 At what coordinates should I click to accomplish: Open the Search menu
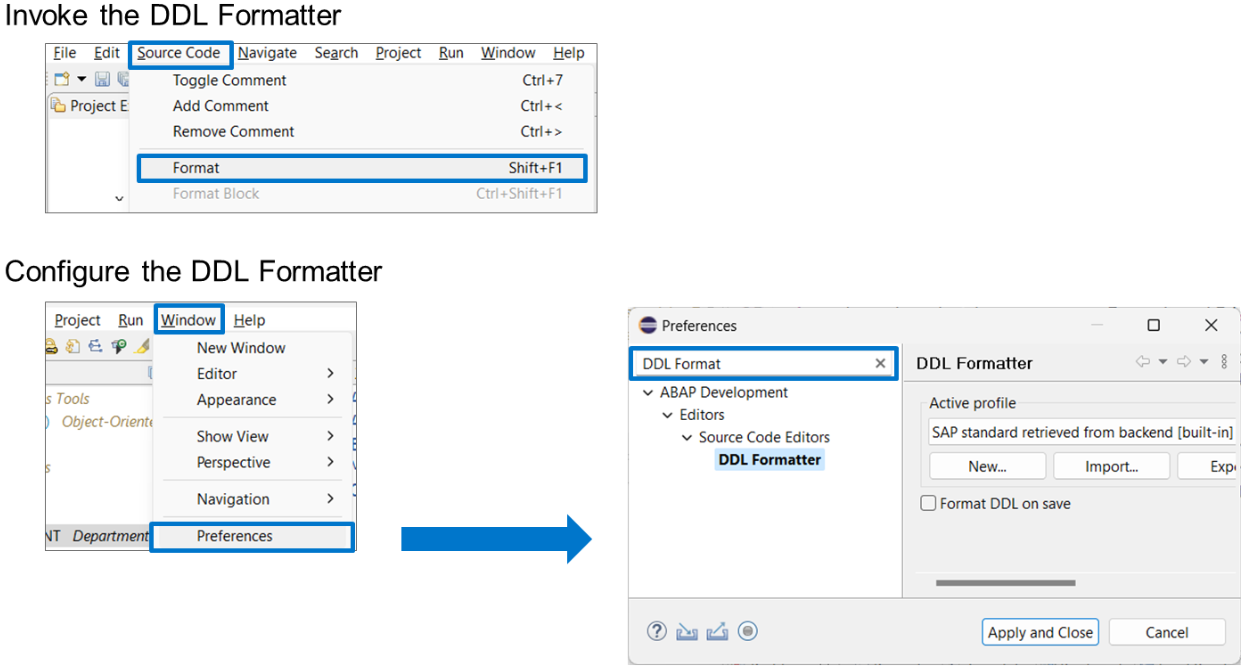coord(336,53)
